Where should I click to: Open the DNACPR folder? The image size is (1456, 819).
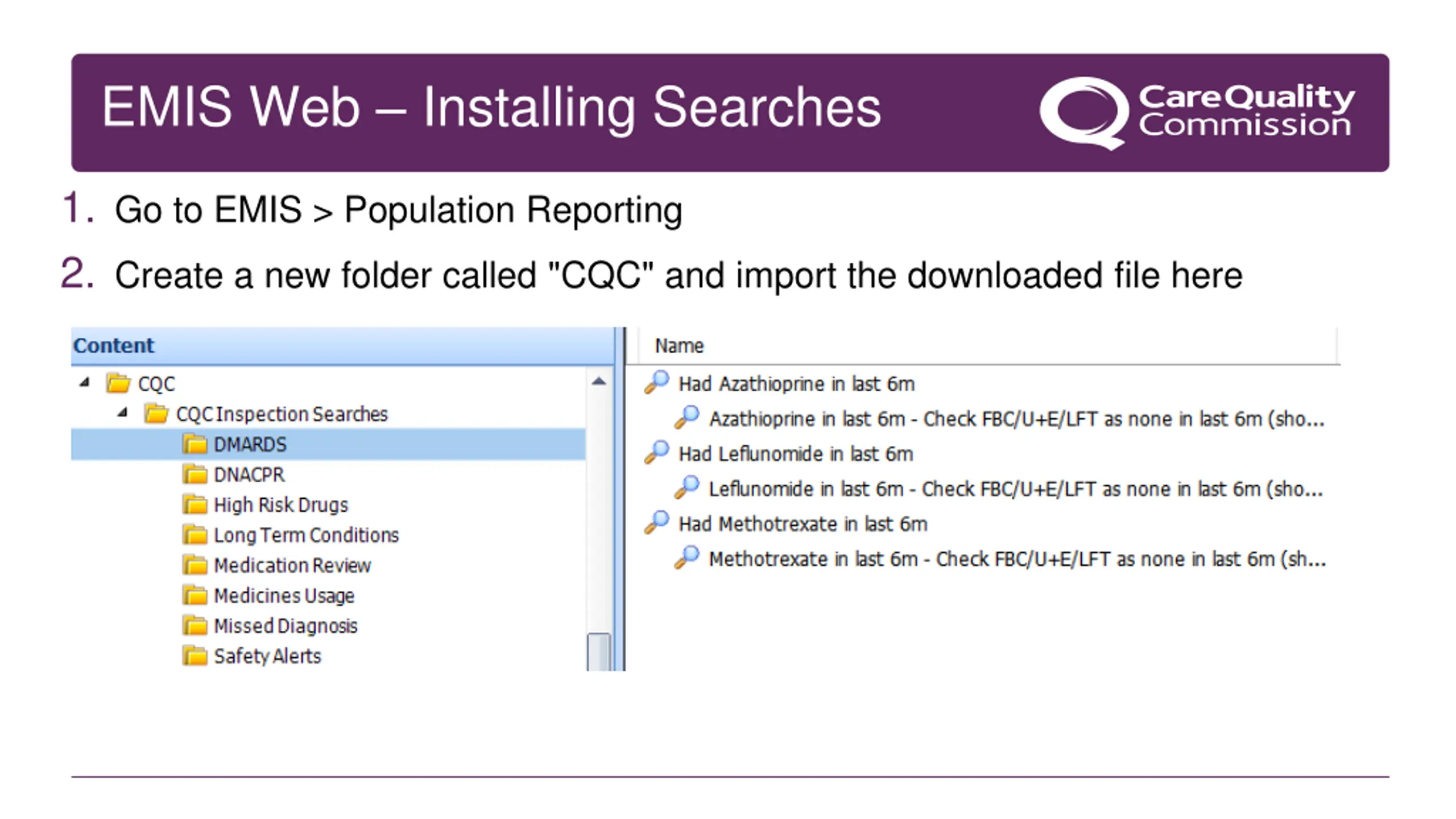[249, 474]
